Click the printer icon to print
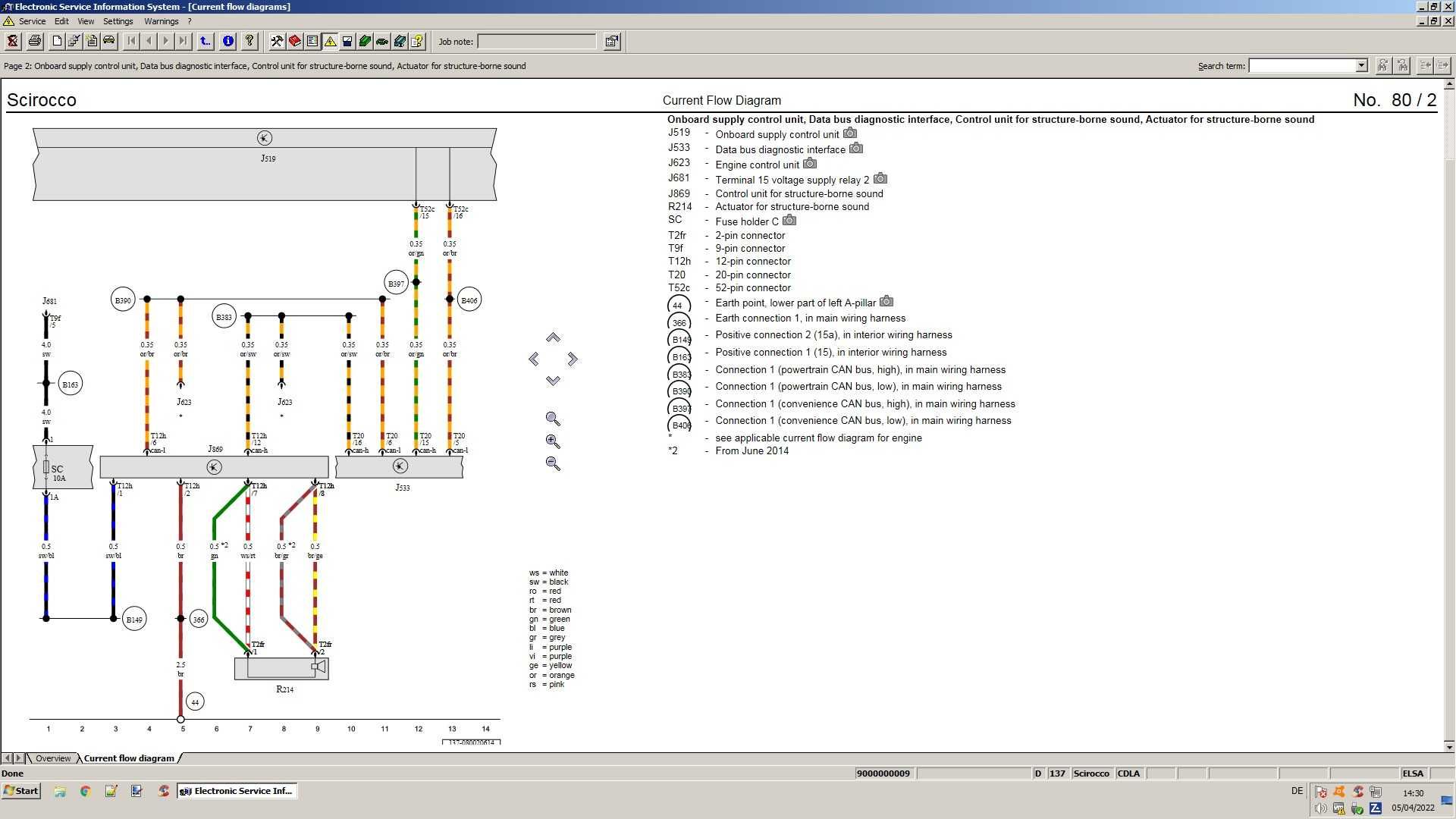The image size is (1456, 819). pyautogui.click(x=34, y=41)
